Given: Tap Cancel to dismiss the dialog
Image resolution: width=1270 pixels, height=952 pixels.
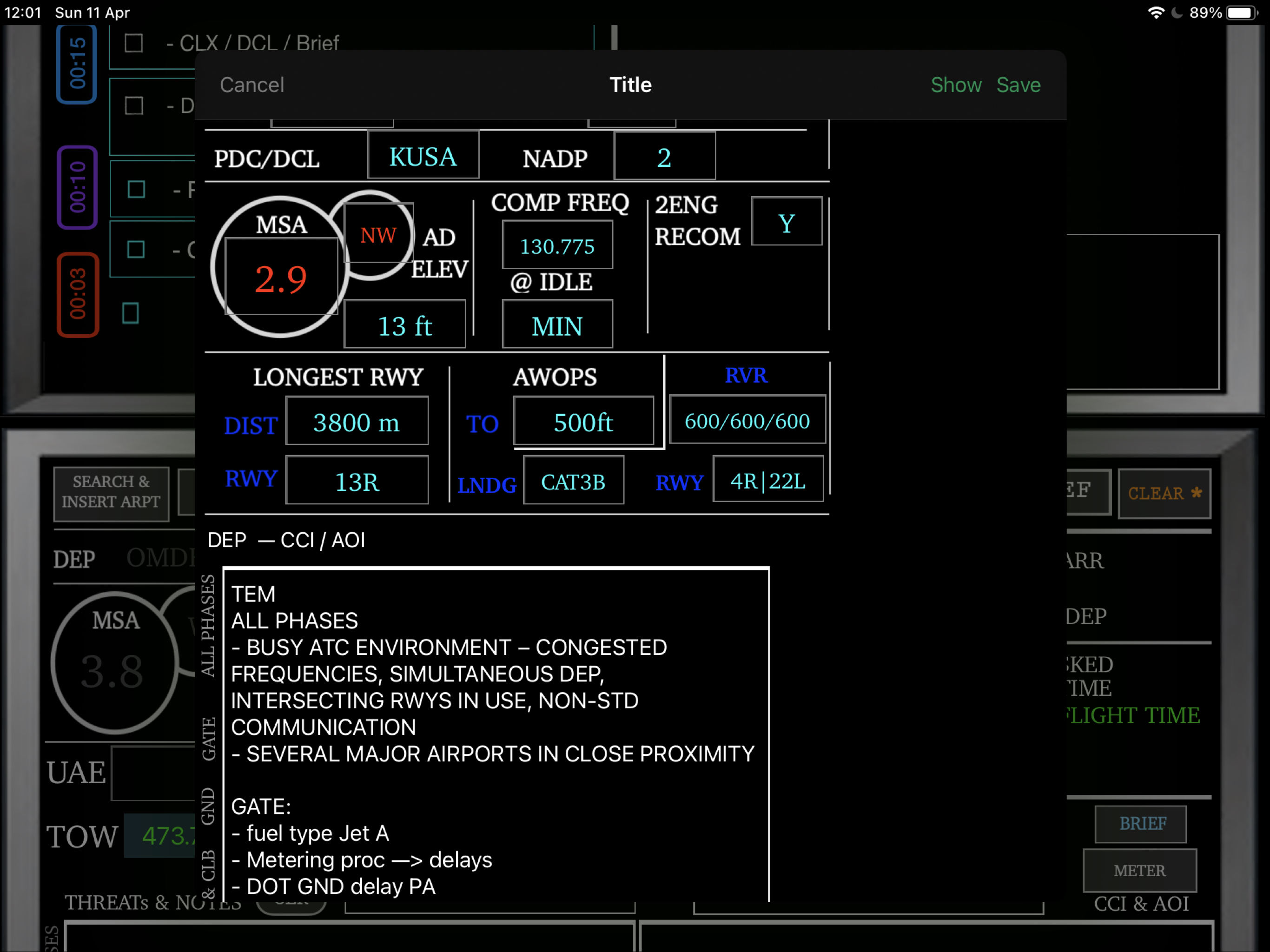Looking at the screenshot, I should 251,85.
